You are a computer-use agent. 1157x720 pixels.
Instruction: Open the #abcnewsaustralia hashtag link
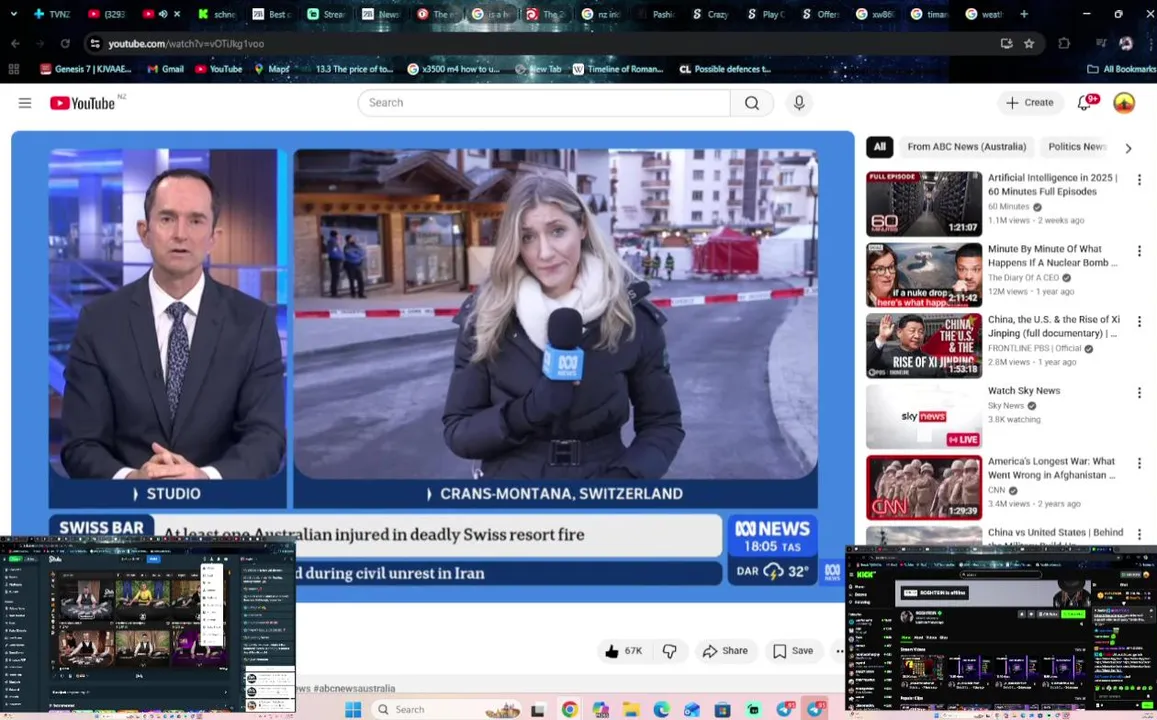[354, 688]
